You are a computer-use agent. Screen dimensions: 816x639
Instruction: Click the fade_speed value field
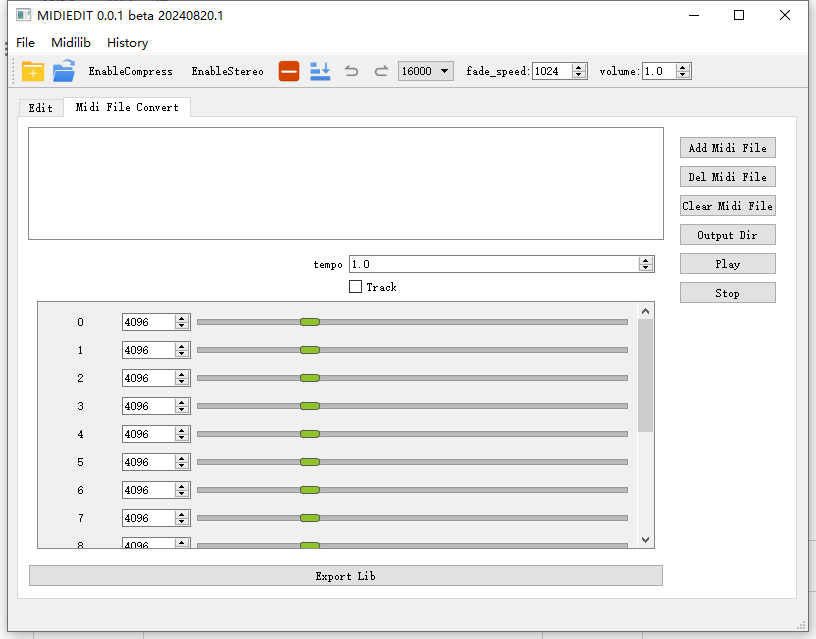coord(552,71)
